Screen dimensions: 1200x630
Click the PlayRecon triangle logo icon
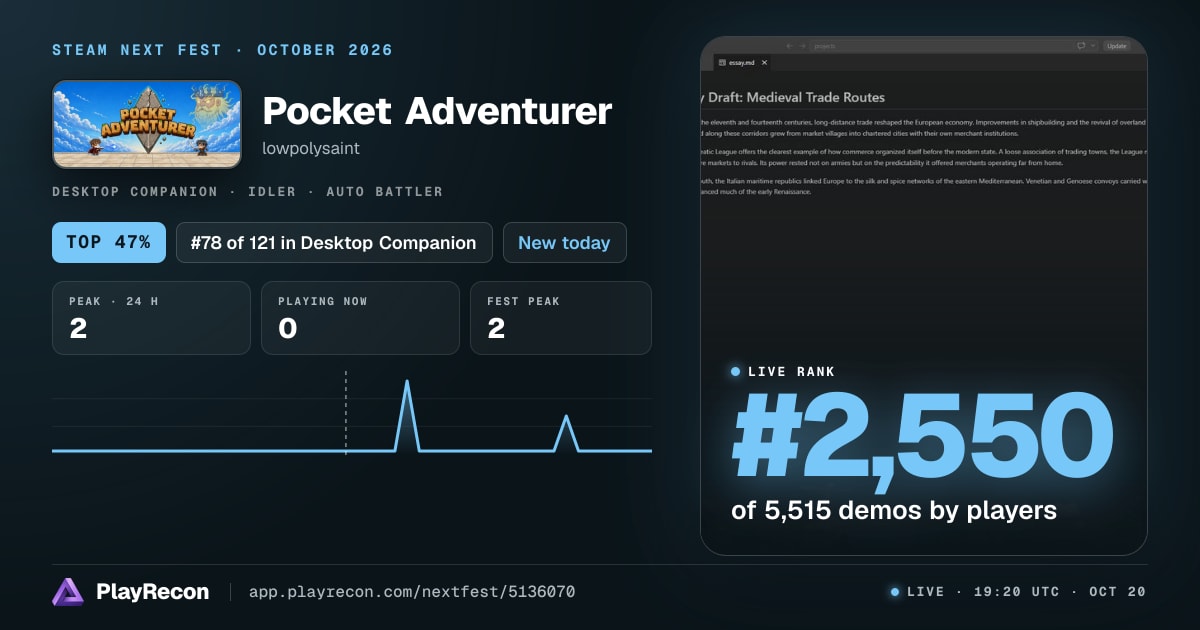click(x=67, y=592)
